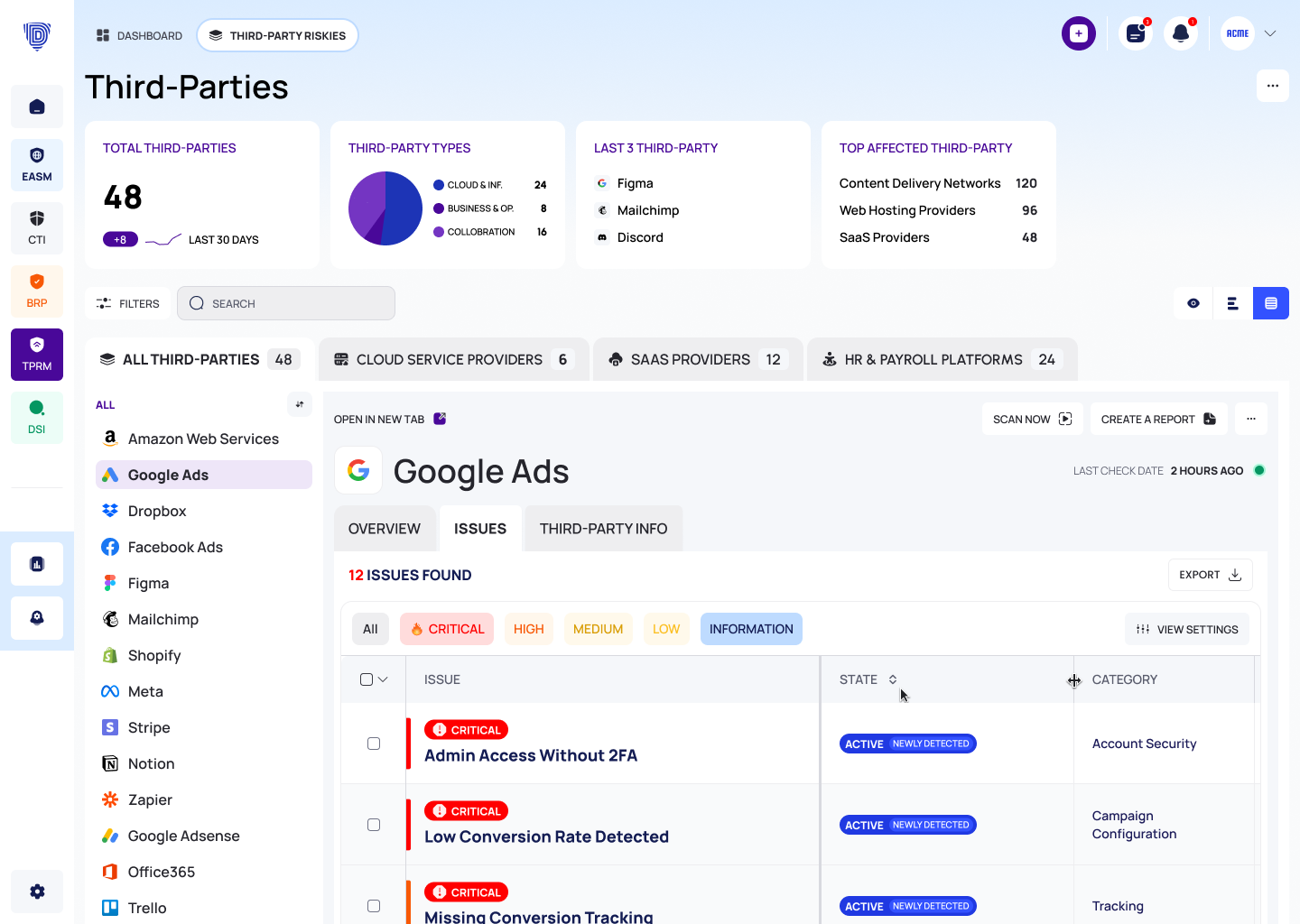Select Amazon Web Services in the list
The width and height of the screenshot is (1300, 924).
coord(204,439)
